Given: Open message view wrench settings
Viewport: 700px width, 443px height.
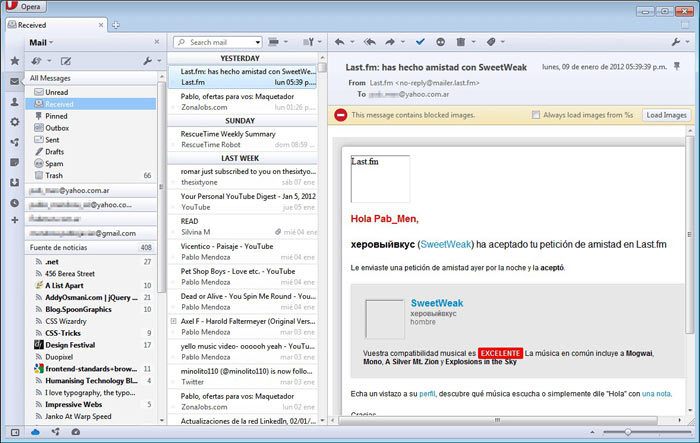Looking at the screenshot, I should pos(676,42).
